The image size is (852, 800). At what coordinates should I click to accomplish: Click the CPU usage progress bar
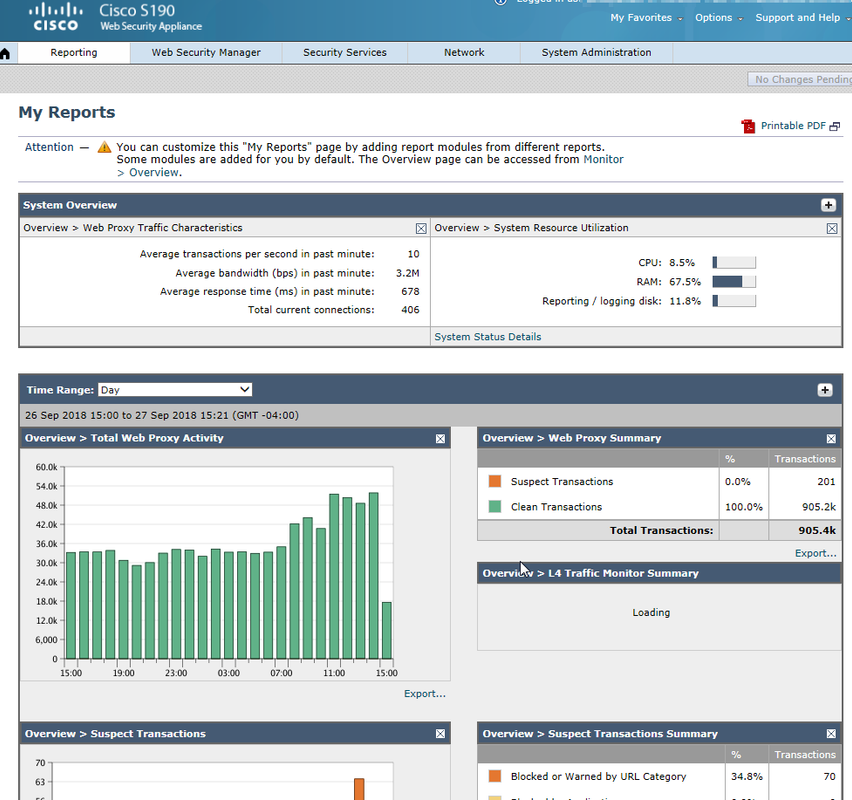pyautogui.click(x=734, y=263)
